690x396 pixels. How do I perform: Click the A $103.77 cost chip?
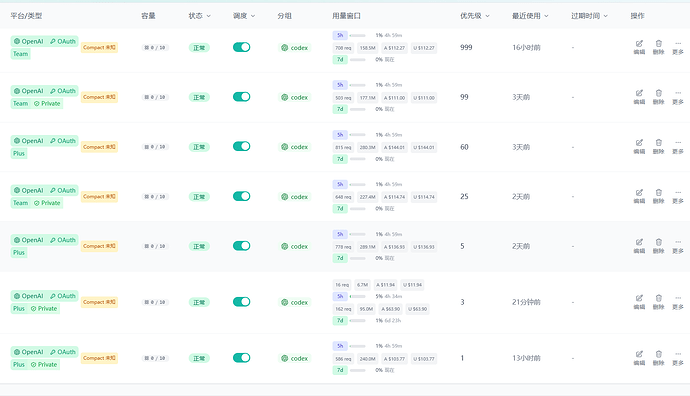[394, 359]
